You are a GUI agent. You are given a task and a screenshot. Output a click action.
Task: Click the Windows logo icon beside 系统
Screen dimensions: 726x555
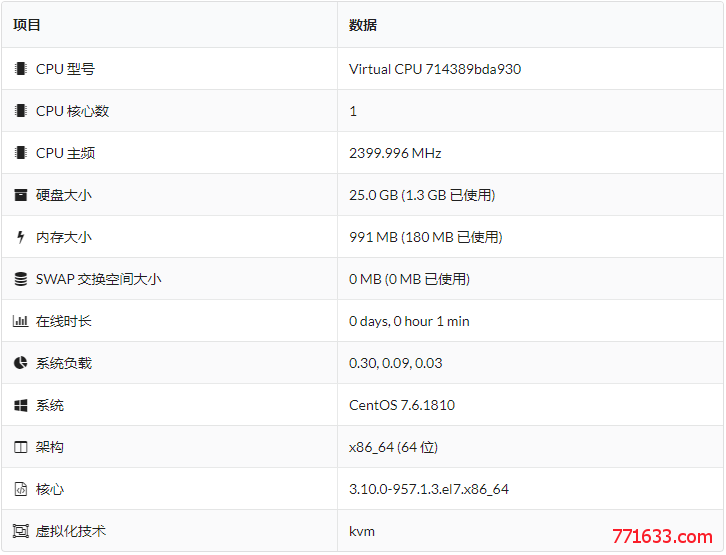(20, 405)
